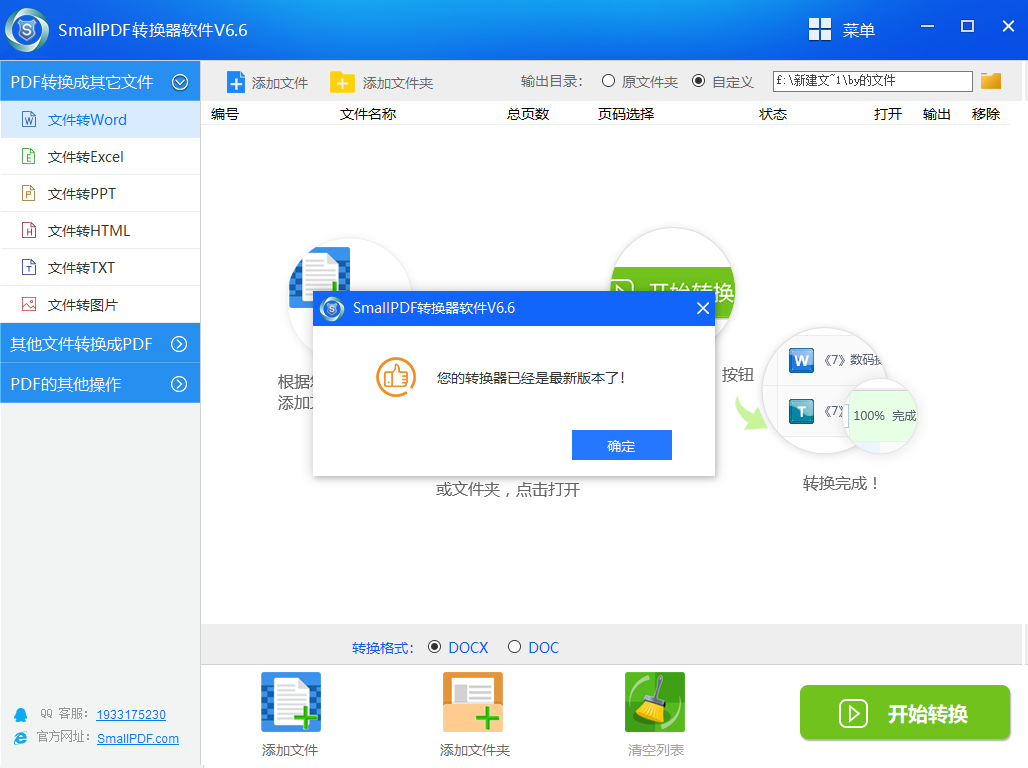
Task: Click the 总页数 column header
Action: (x=528, y=113)
